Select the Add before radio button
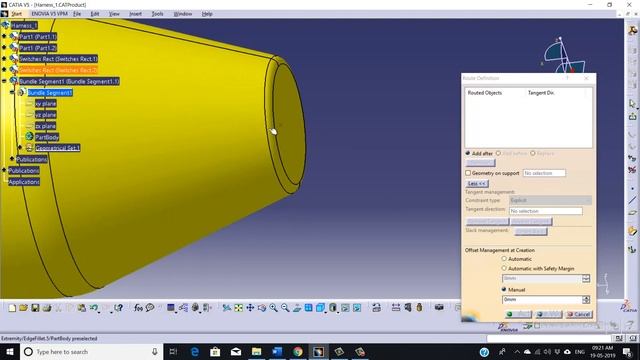Screen dimensions: 640x360 click(498, 153)
